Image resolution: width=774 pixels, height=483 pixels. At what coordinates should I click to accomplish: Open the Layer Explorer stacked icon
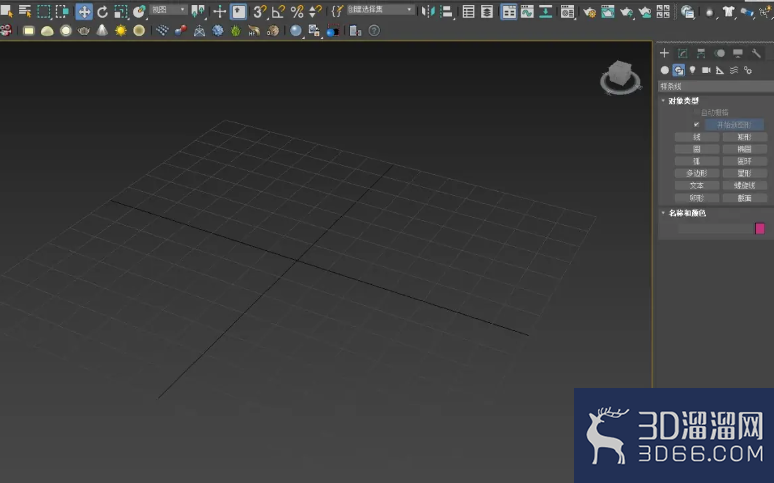pos(487,11)
